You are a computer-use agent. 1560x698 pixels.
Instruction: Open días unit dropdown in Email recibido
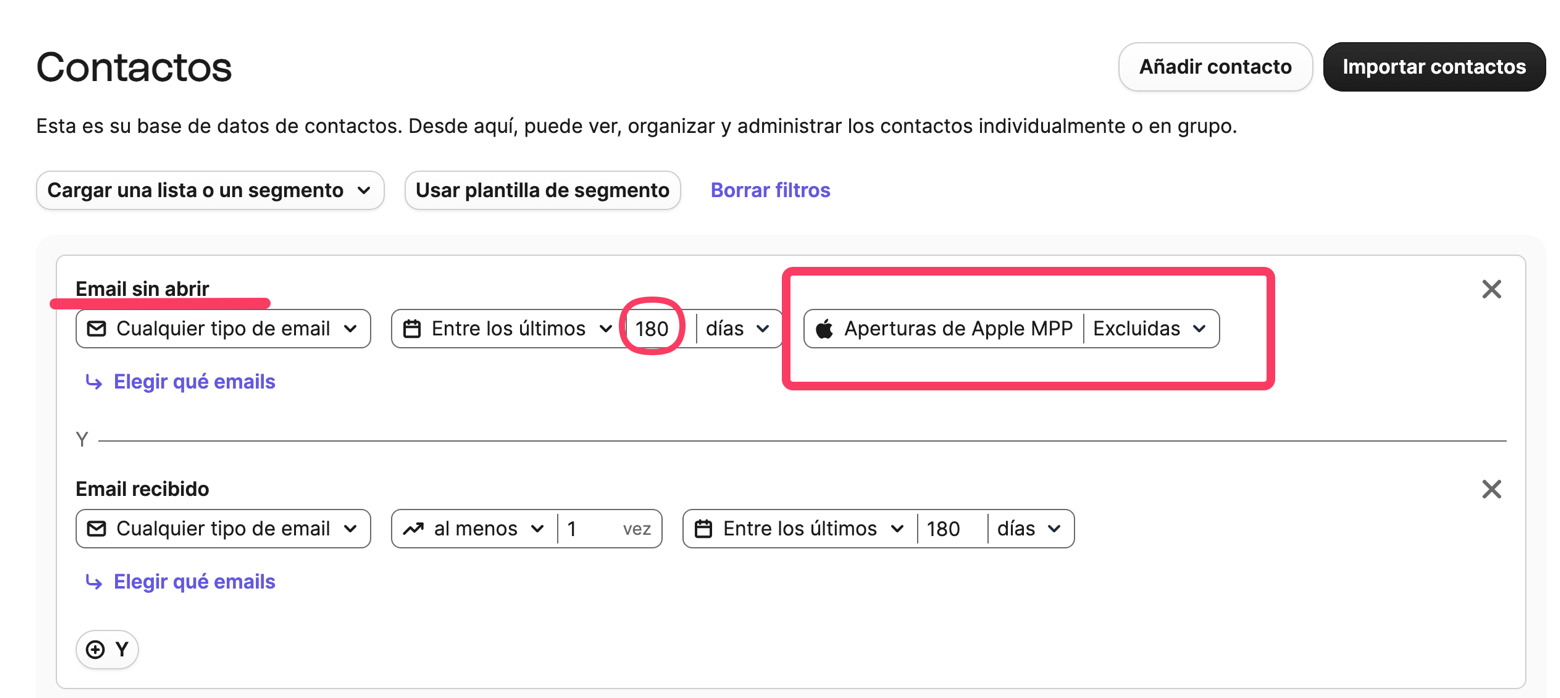1030,529
